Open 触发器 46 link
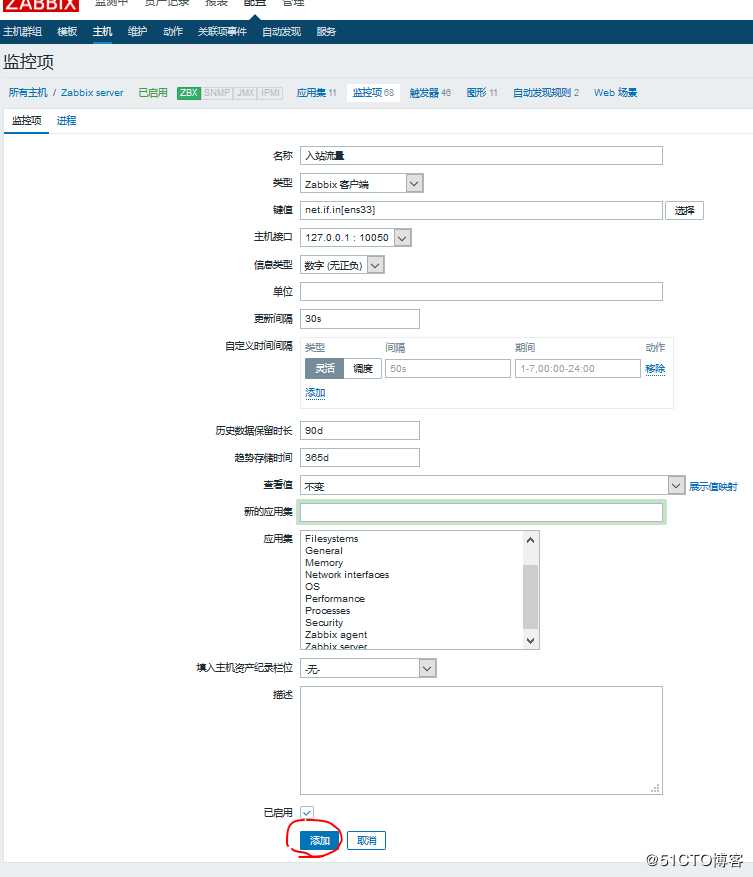This screenshot has height=877, width=753. pyautogui.click(x=430, y=93)
